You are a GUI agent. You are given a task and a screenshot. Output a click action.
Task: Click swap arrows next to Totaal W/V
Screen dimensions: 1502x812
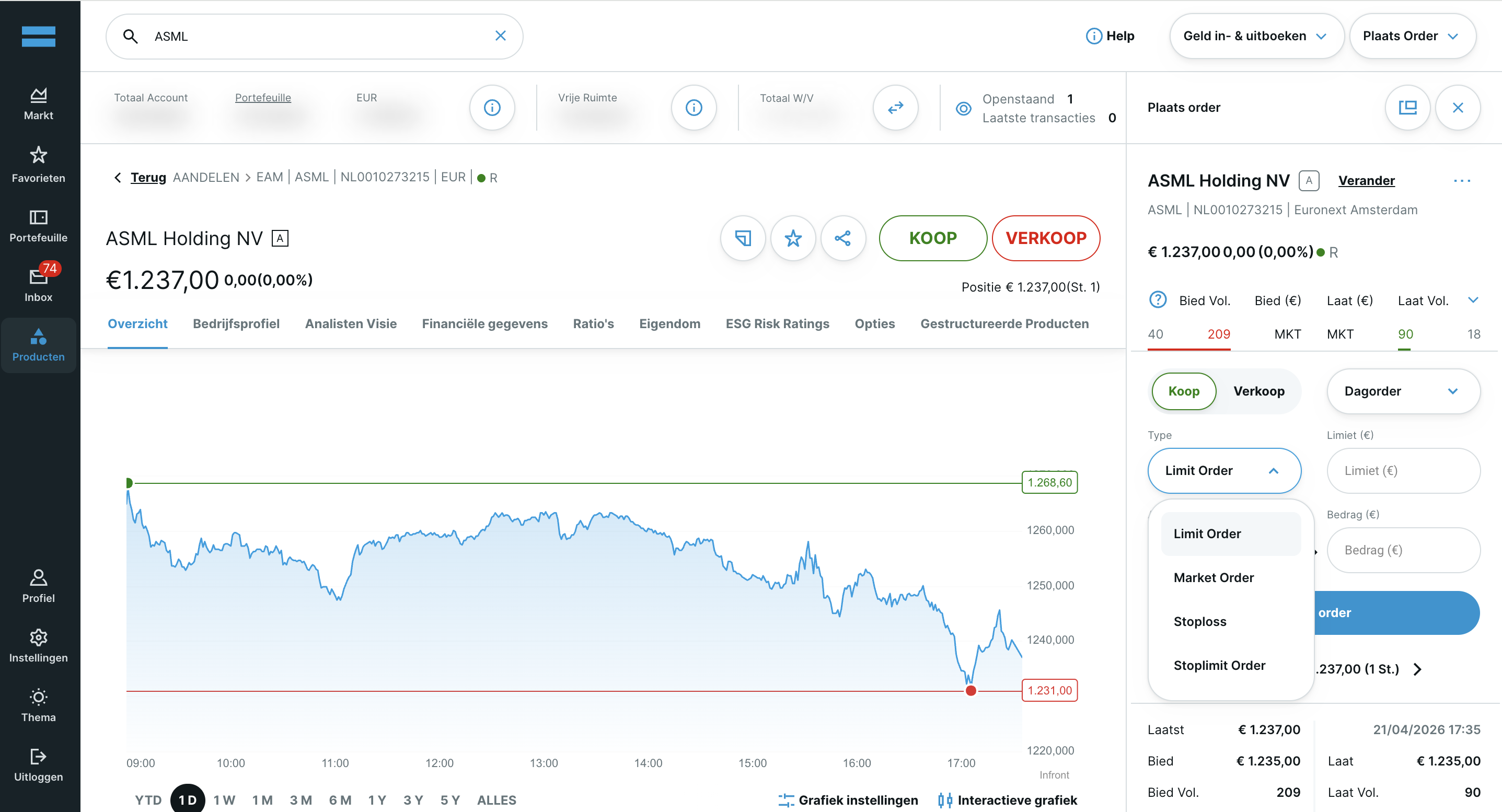pos(896,107)
